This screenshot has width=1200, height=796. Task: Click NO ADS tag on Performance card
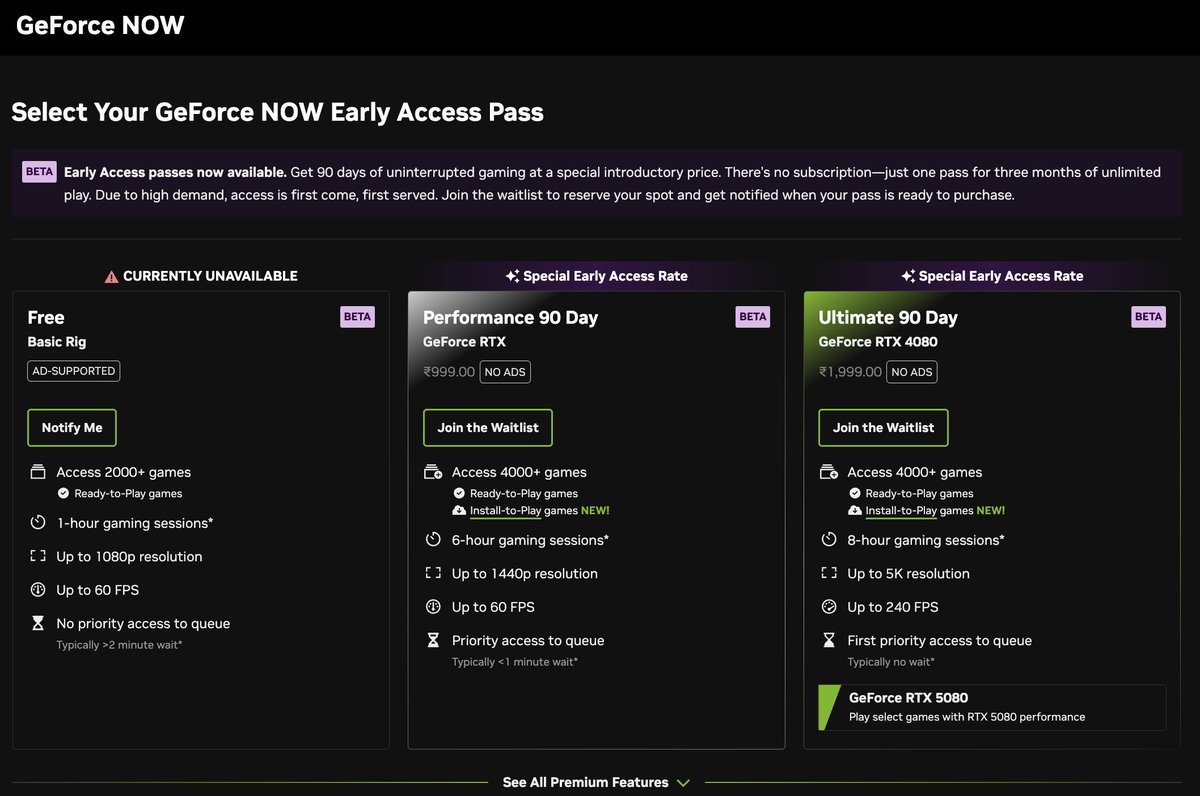[505, 372]
